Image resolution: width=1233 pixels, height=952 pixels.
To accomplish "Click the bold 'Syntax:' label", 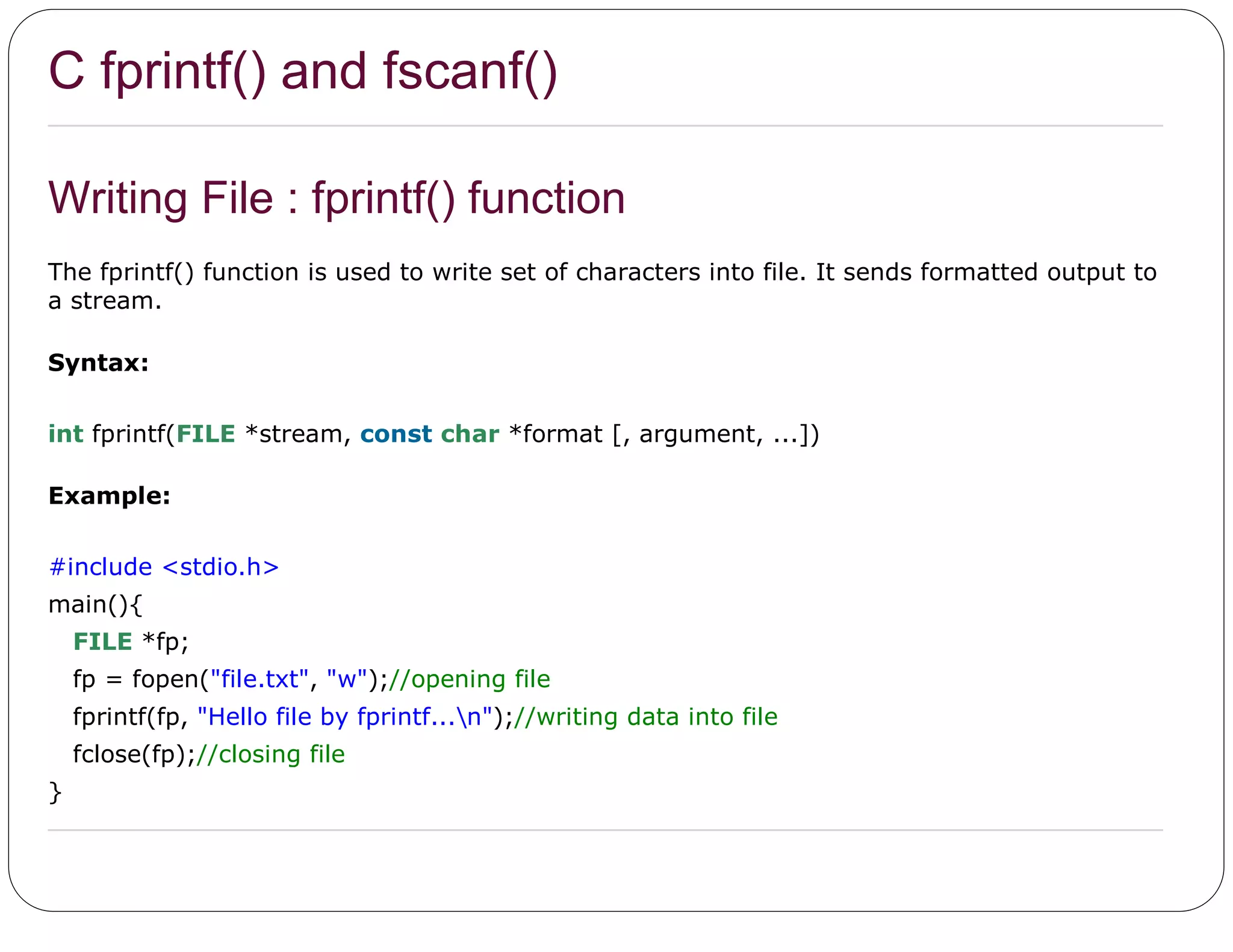I will 98,363.
